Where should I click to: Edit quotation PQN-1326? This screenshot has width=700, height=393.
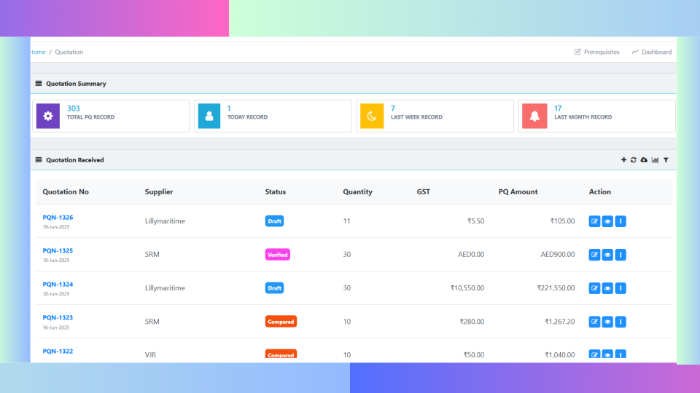[594, 221]
